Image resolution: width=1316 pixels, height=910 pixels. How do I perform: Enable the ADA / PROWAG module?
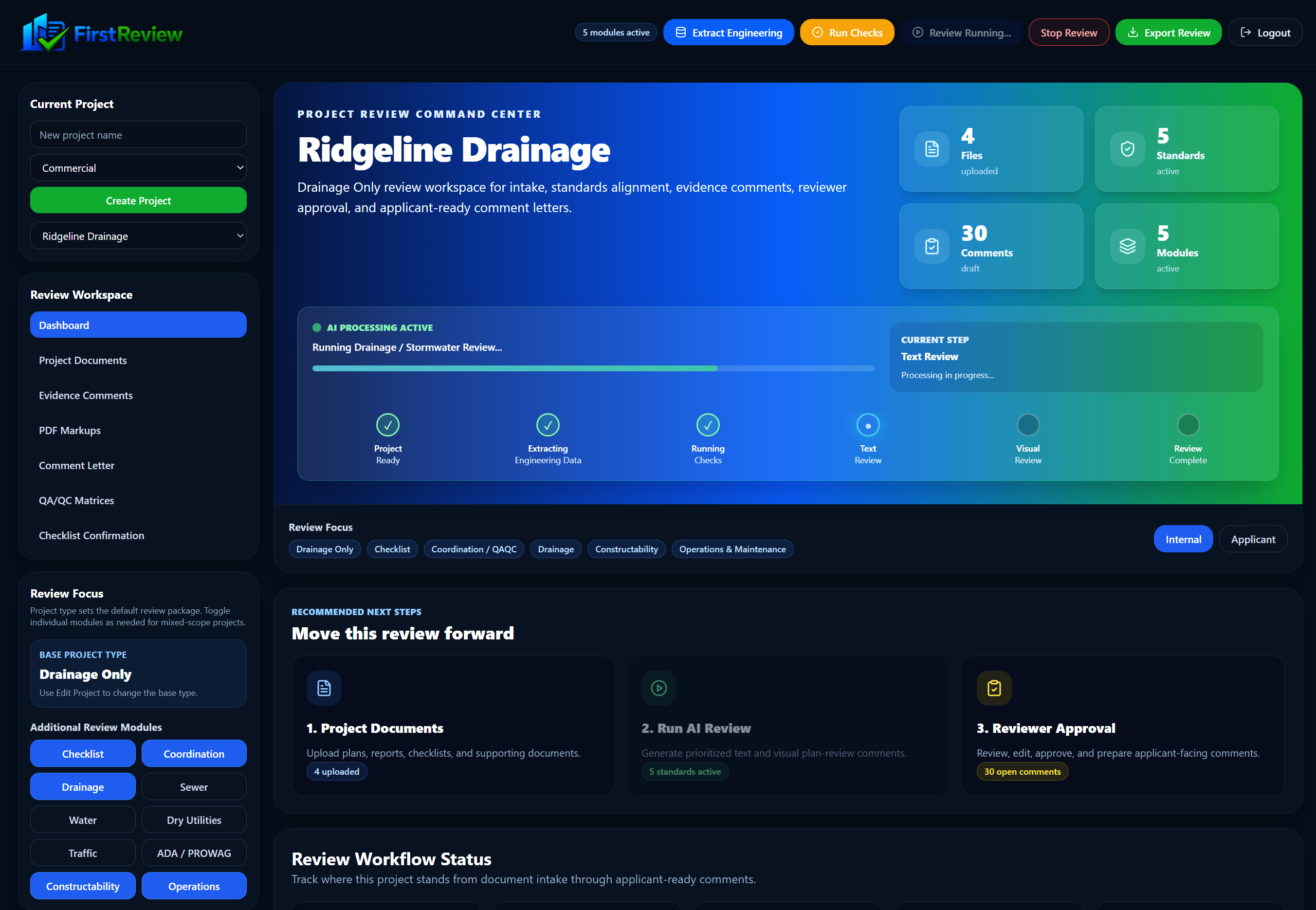coord(194,853)
